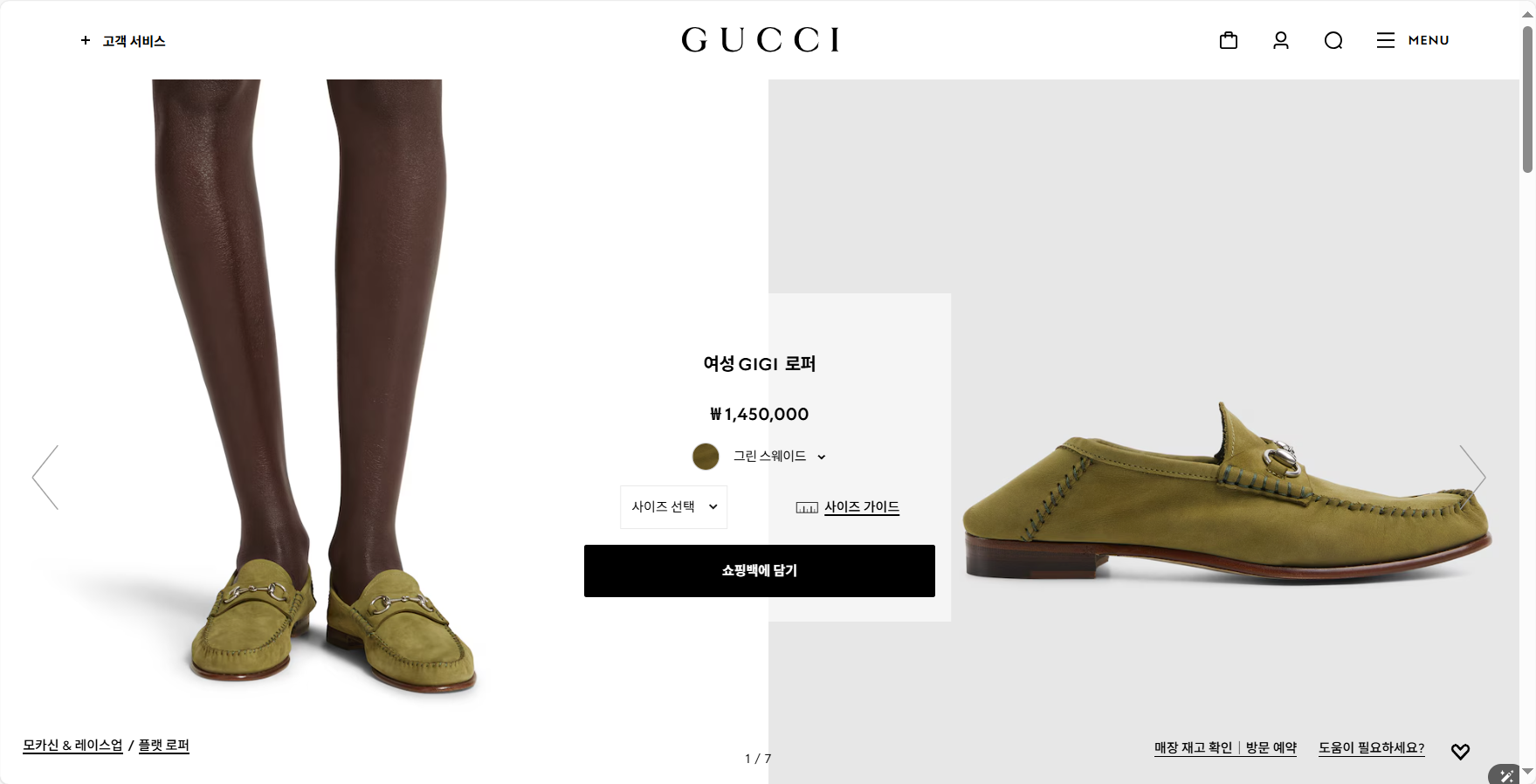Viewport: 1536px width, 784px height.
Task: Open the account profile icon
Action: pyautogui.click(x=1280, y=40)
